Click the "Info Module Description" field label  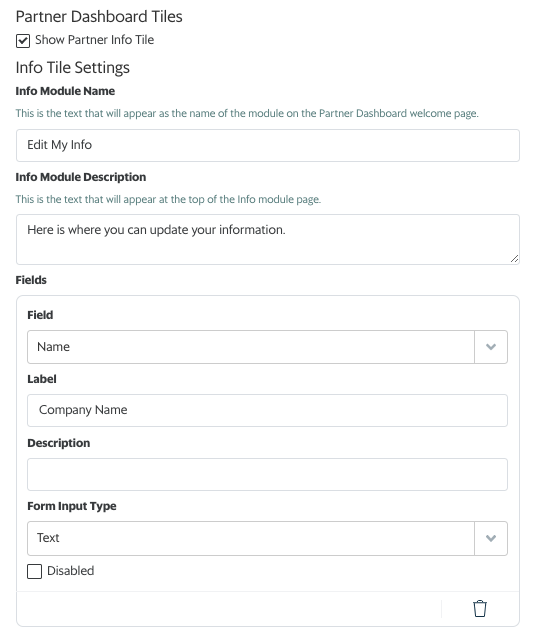(81, 177)
